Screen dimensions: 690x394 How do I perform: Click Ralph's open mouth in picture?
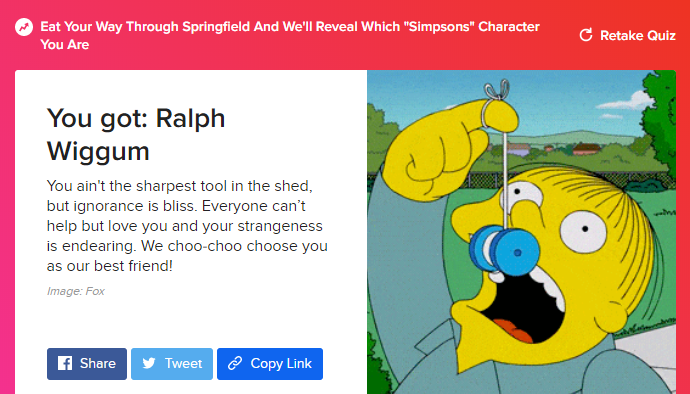pyautogui.click(x=523, y=308)
